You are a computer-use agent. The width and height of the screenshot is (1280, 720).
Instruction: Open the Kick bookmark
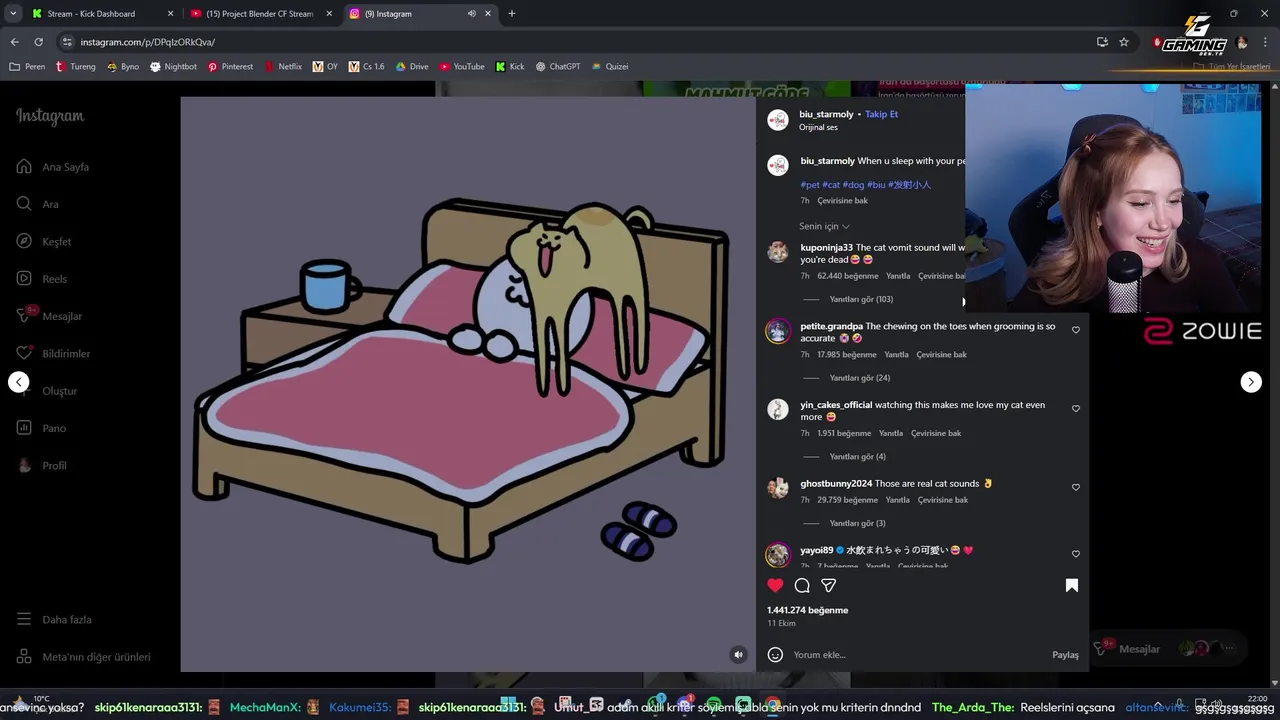pyautogui.click(x=510, y=67)
